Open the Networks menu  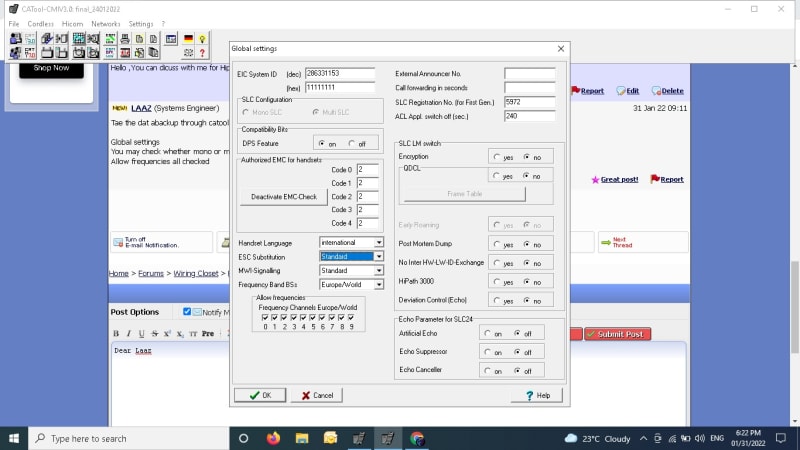click(x=106, y=24)
